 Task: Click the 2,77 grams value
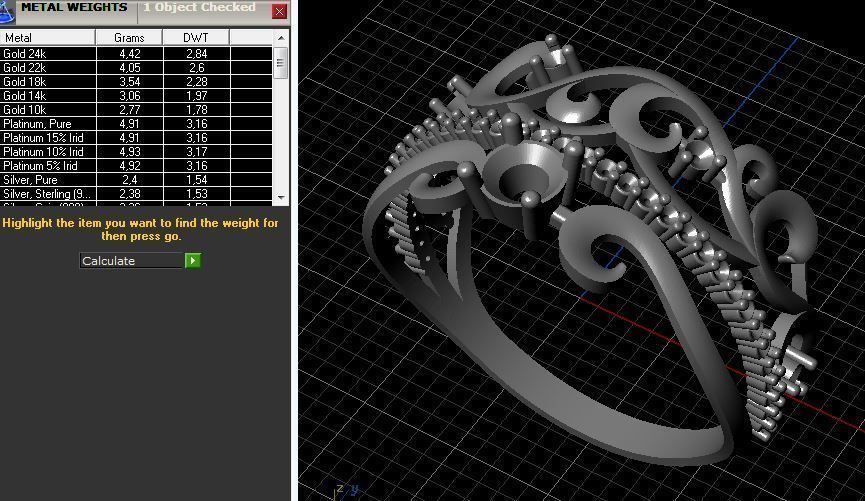pyautogui.click(x=130, y=110)
